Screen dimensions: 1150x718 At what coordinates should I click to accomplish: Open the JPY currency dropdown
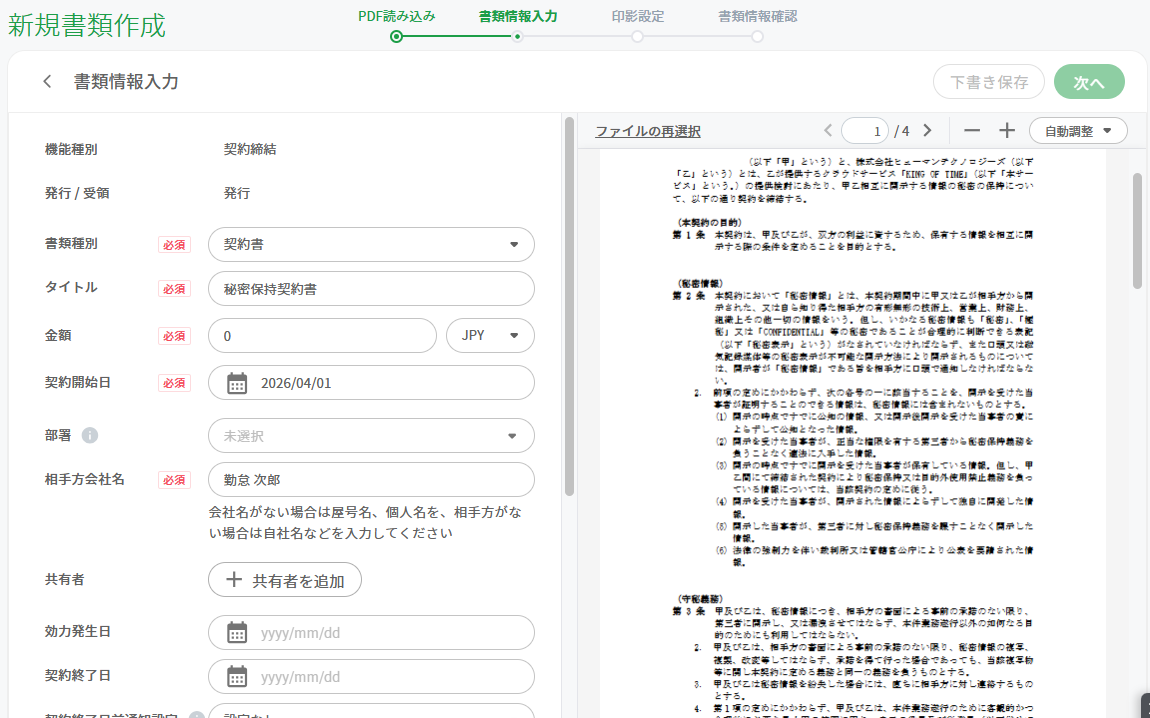click(490, 335)
